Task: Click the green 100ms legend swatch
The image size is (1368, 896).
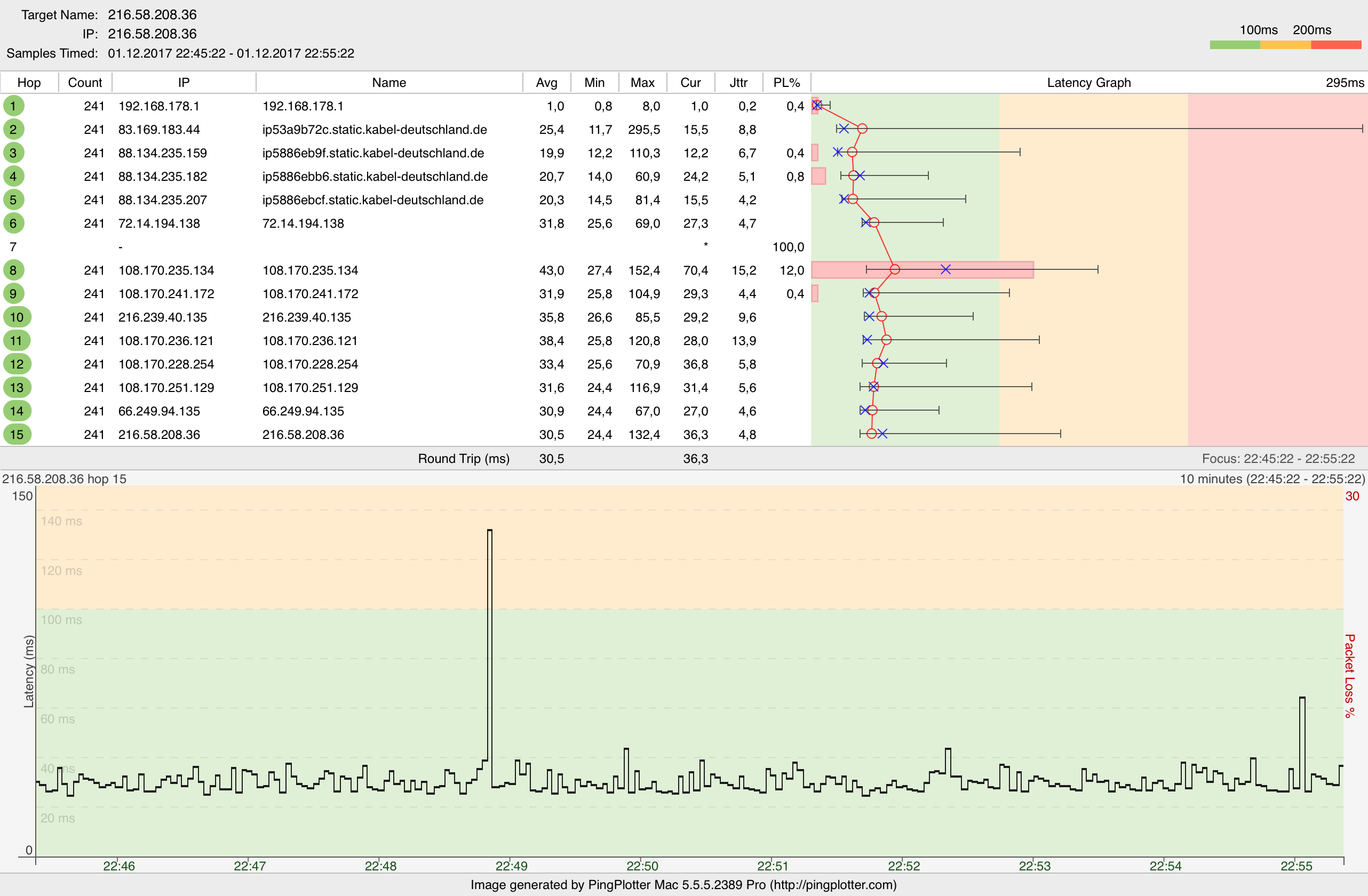Action: [1235, 45]
